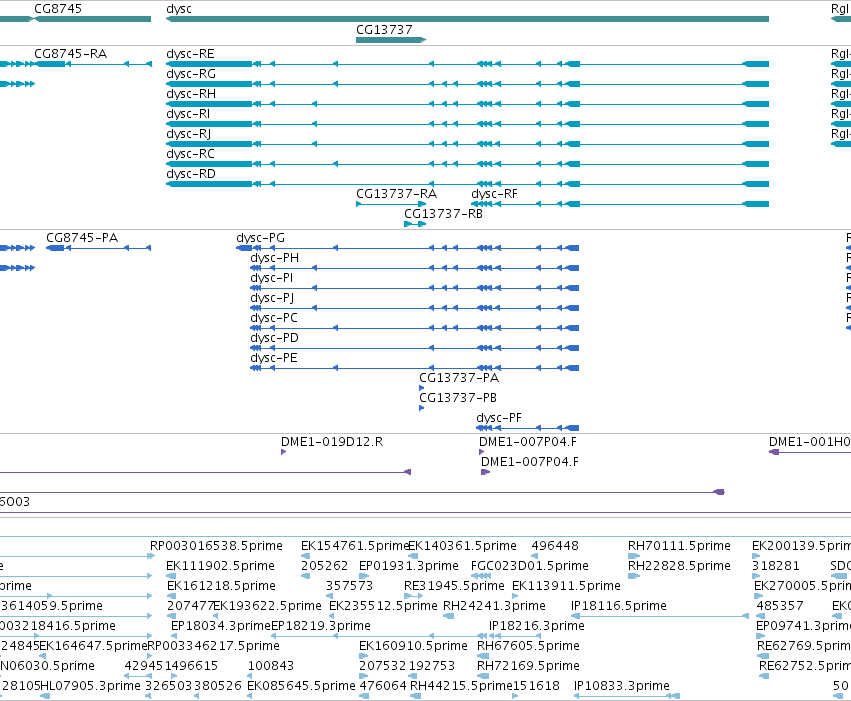Screen dimensions: 851x701
Task: Select the RH72169.5prime EST label
Action: click(x=528, y=666)
